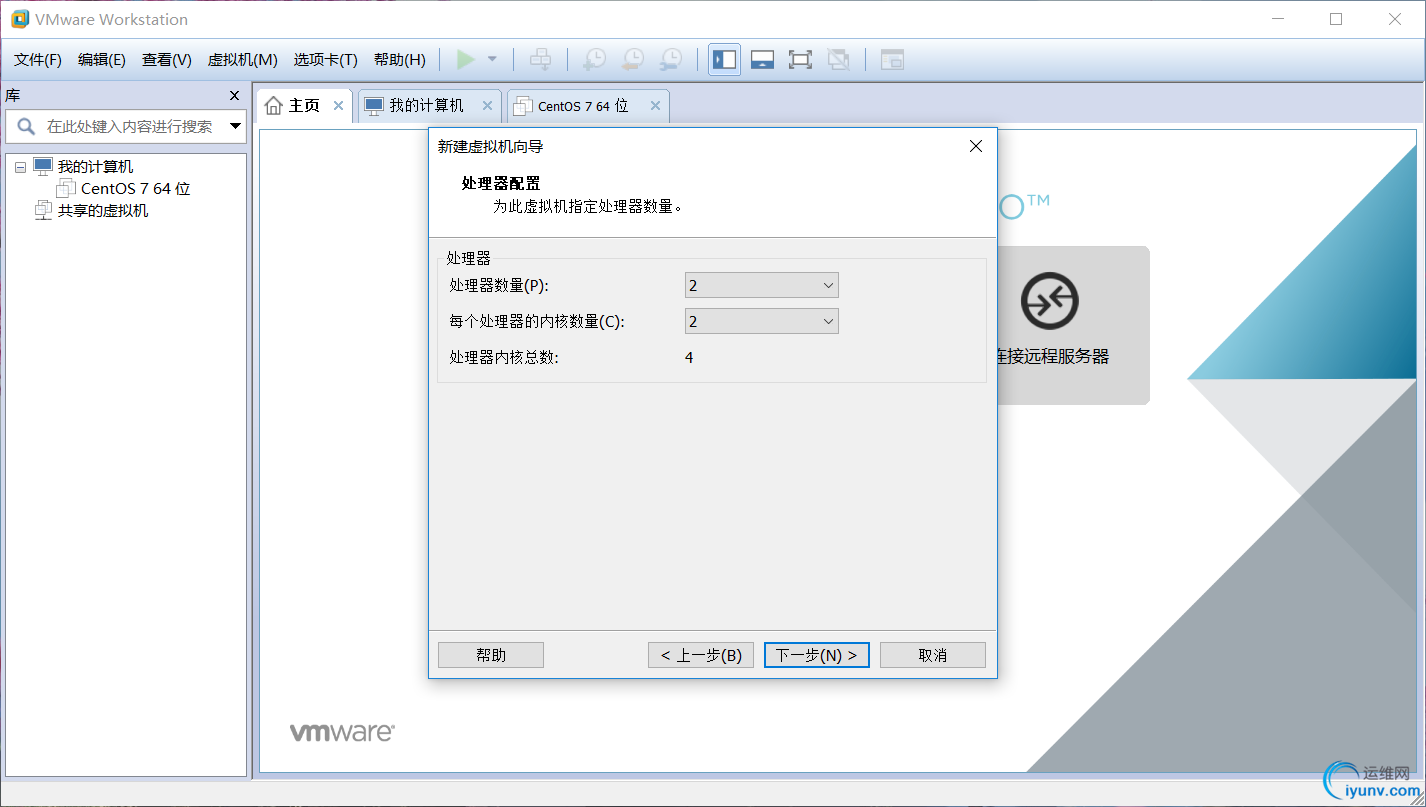Click the 处理器内核总数 value 4
This screenshot has height=807, width=1426.
(x=690, y=358)
